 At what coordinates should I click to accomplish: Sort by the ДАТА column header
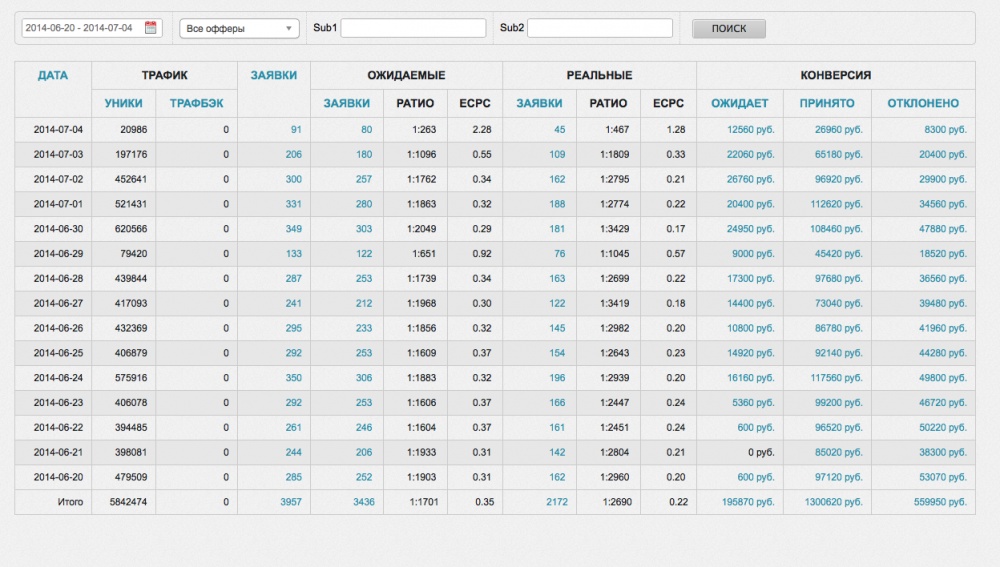point(53,75)
